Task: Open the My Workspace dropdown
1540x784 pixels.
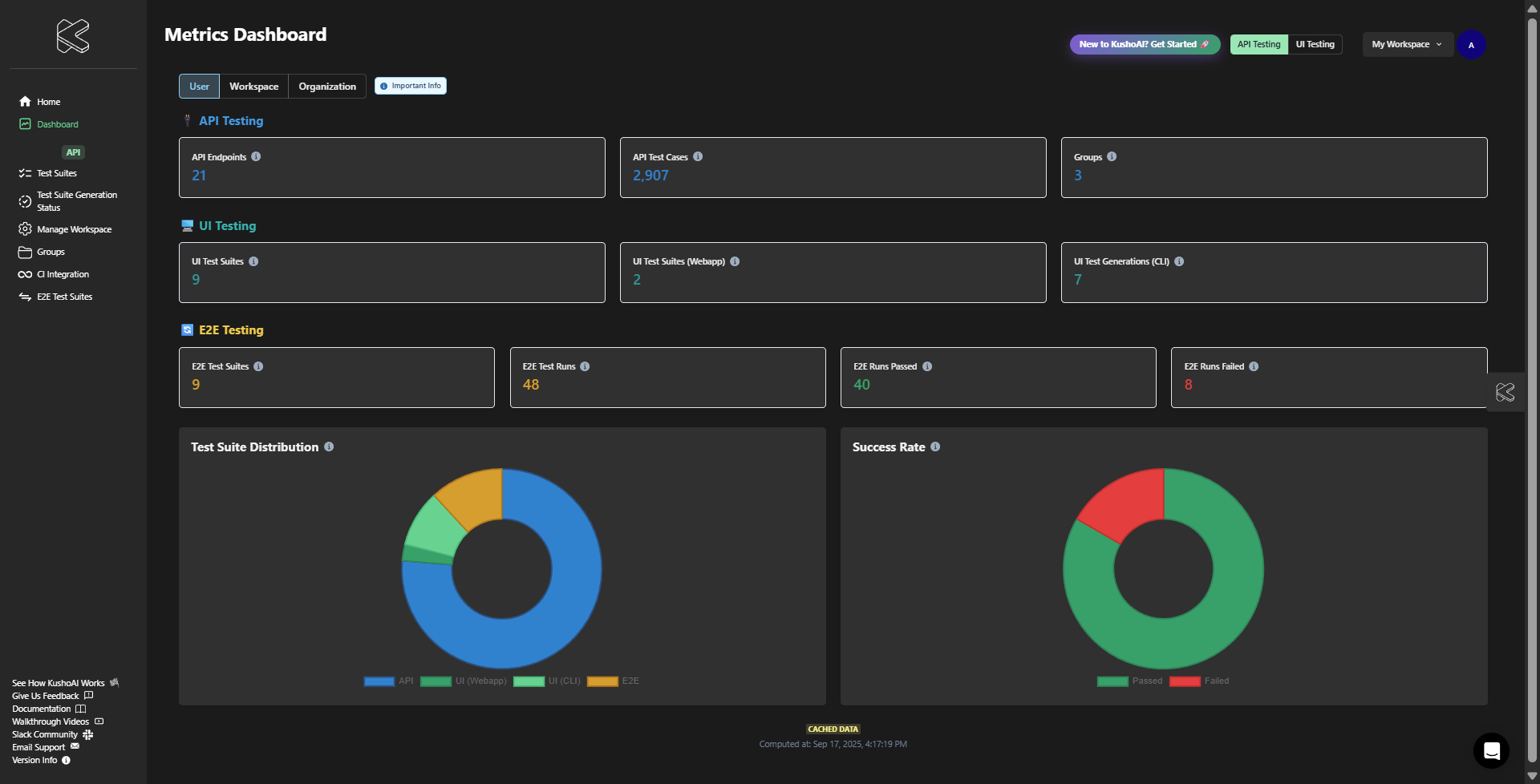Action: coord(1408,44)
